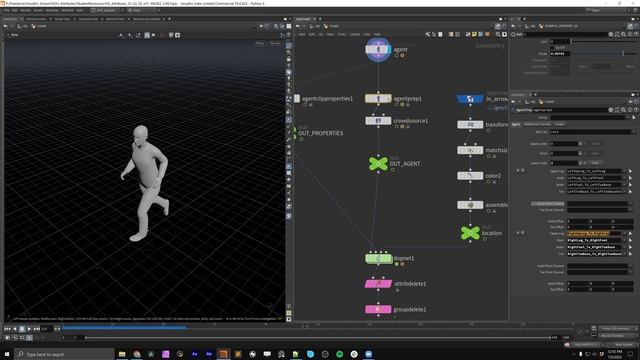The width and height of the screenshot is (640, 360).
Task: Open the scene view obj path dropdown
Action: coord(23,26)
